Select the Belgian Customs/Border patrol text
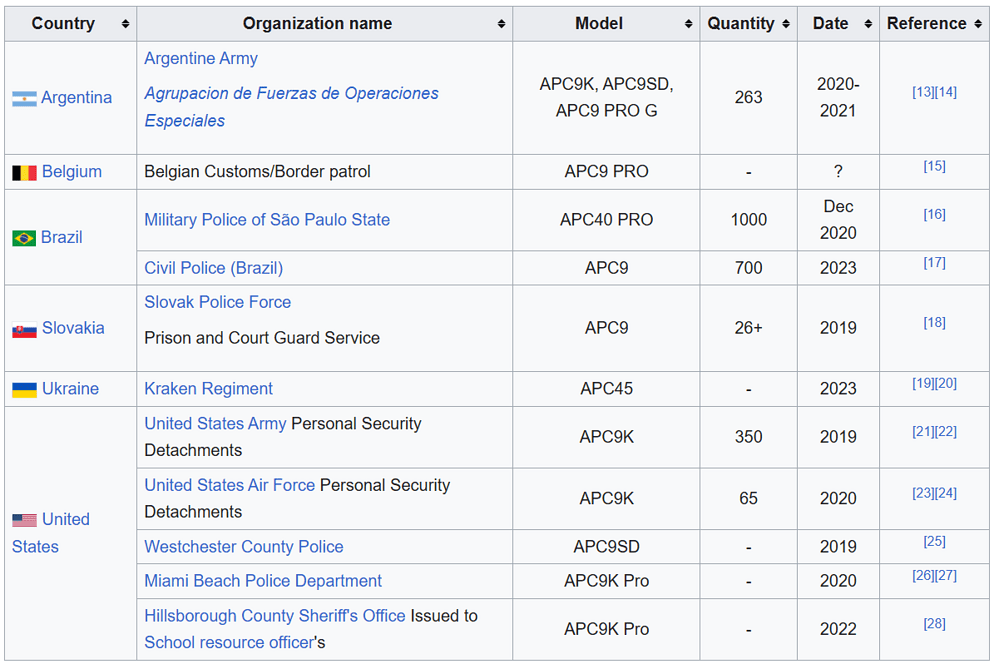This screenshot has width=999, height=664. click(x=257, y=171)
